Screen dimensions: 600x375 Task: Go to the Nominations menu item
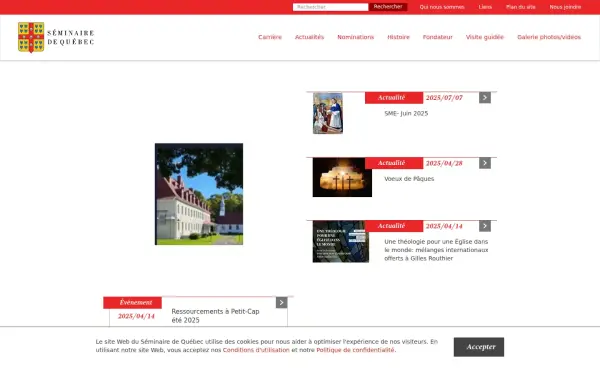click(x=355, y=37)
